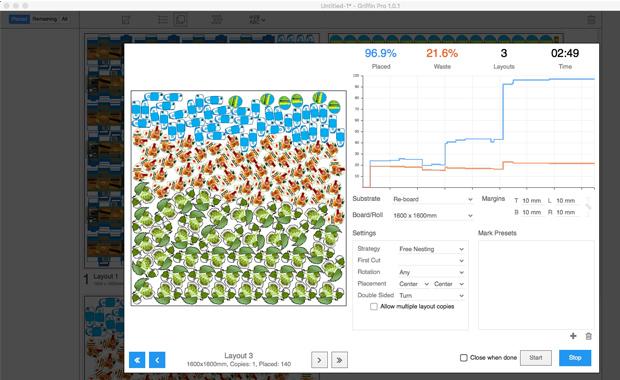Open the Substrate Re-board dropdown
The image size is (620, 380).
[433, 199]
